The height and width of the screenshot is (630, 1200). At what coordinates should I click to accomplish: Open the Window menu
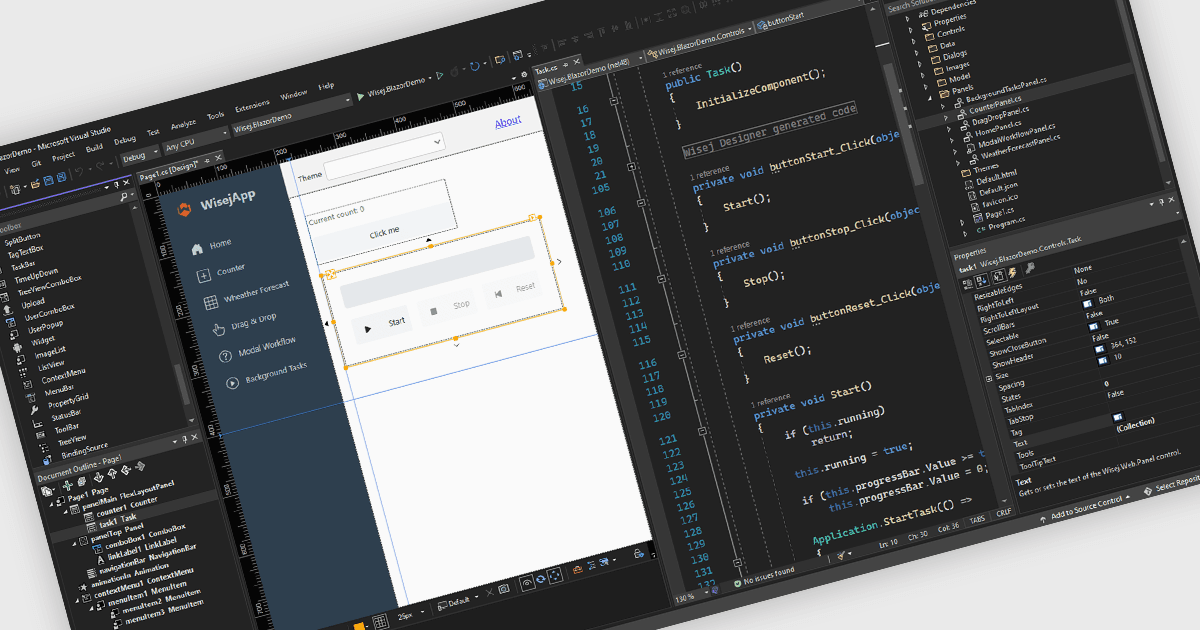(x=293, y=95)
